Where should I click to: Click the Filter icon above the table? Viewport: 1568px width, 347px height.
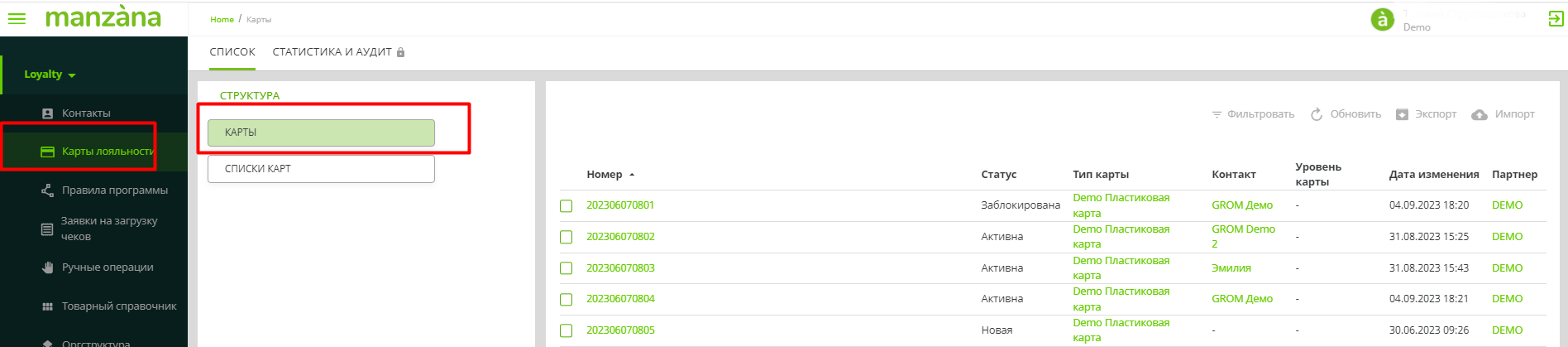pos(1217,114)
